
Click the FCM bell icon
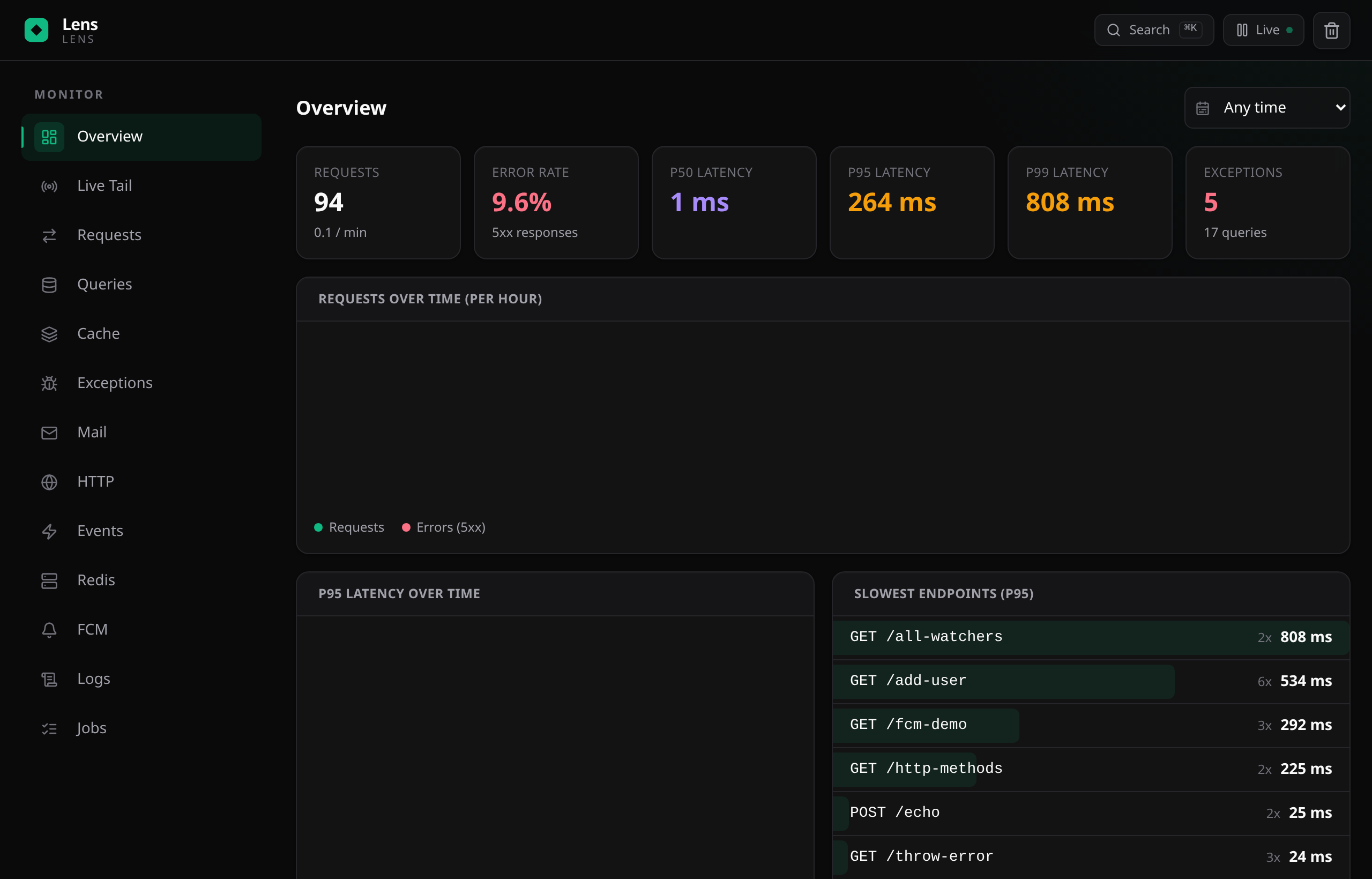[x=49, y=630]
